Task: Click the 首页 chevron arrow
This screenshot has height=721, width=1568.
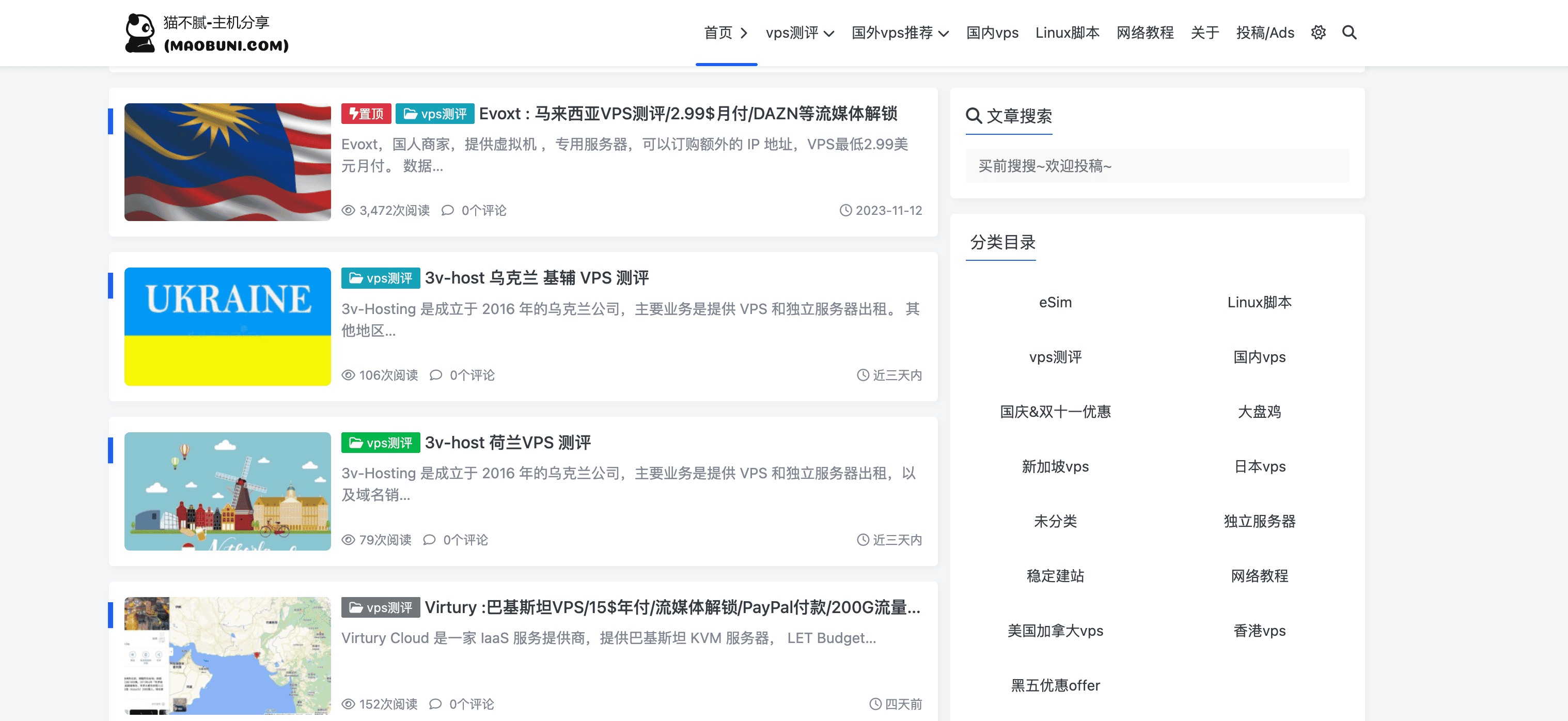Action: coord(743,33)
